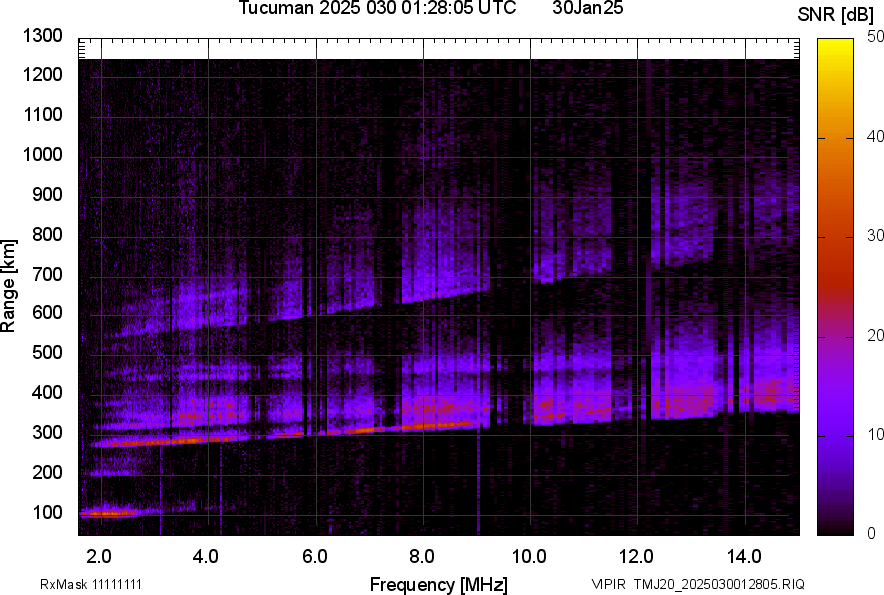Screen dimensions: 884x595
Task: Click the bright echo at 100 km range
Action: [x=106, y=513]
